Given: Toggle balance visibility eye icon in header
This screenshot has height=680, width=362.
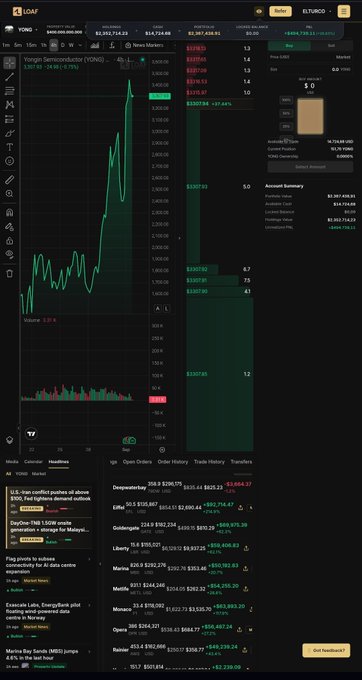Looking at the screenshot, I should pos(259,11).
